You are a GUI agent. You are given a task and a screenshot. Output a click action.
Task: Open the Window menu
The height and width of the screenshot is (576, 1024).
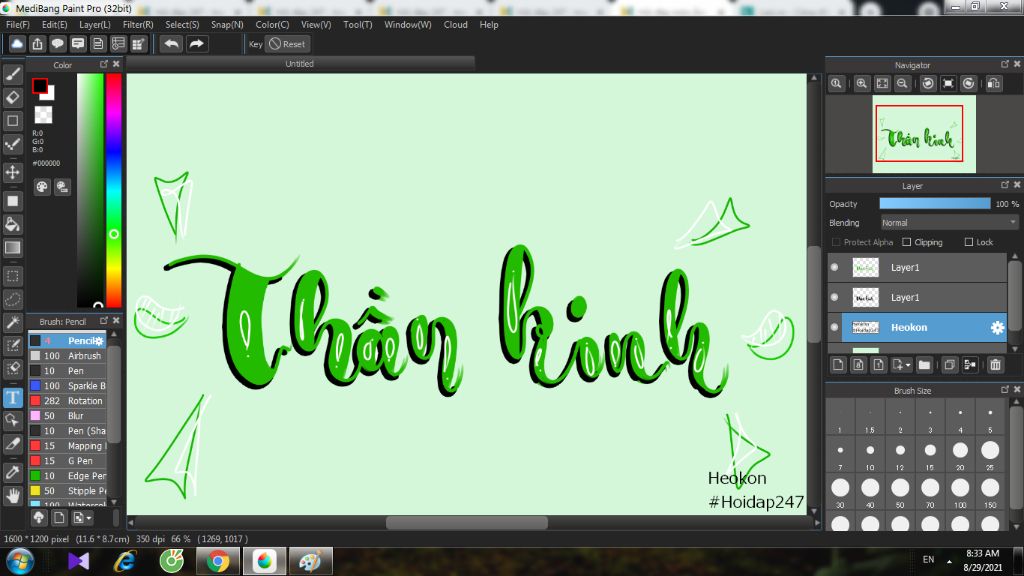click(408, 25)
